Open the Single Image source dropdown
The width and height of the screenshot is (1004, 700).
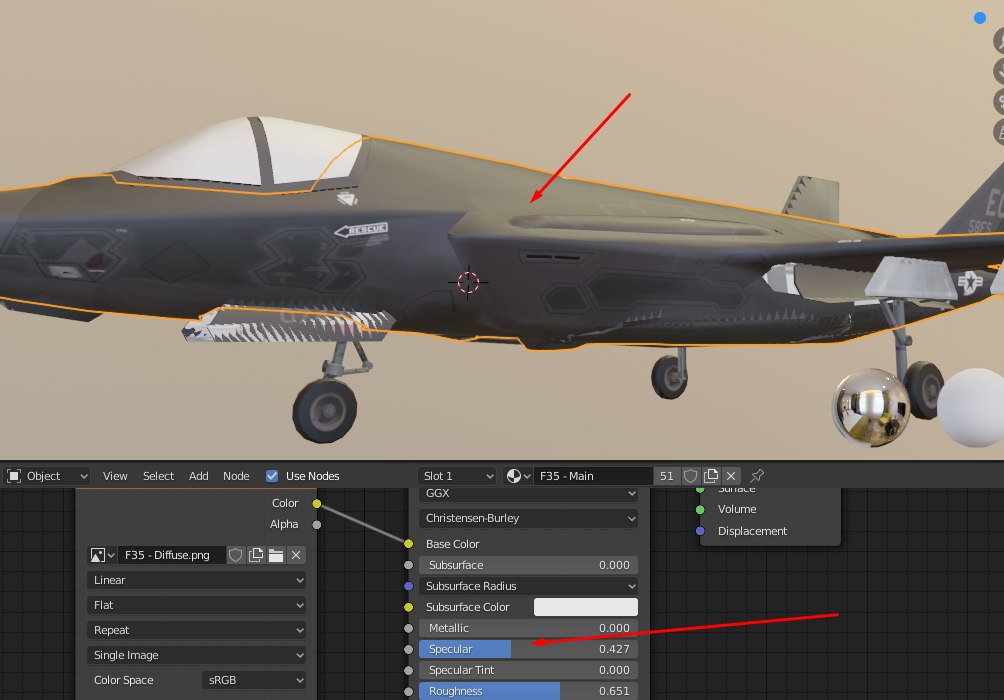[x=197, y=655]
